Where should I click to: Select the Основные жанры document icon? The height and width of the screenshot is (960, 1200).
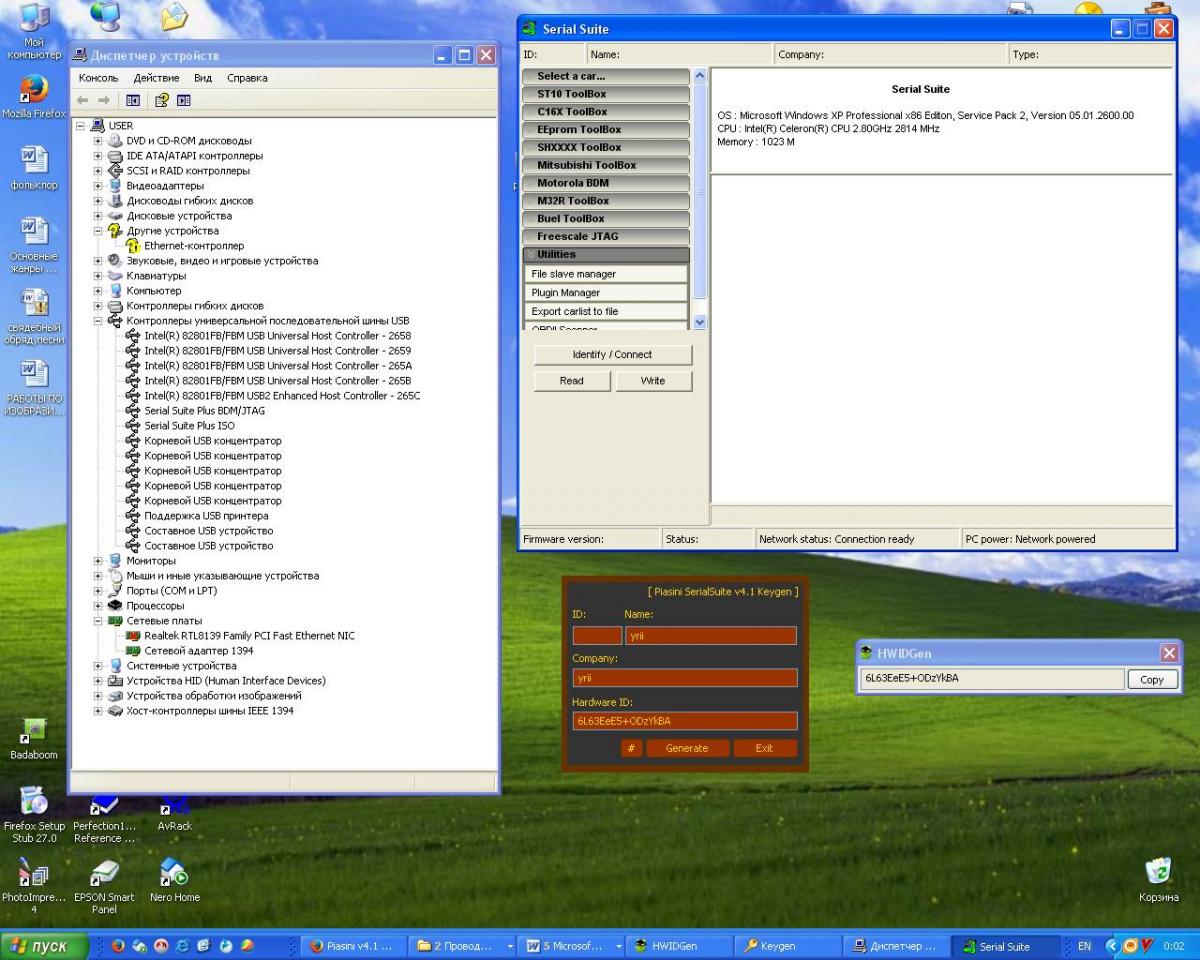pyautogui.click(x=34, y=246)
